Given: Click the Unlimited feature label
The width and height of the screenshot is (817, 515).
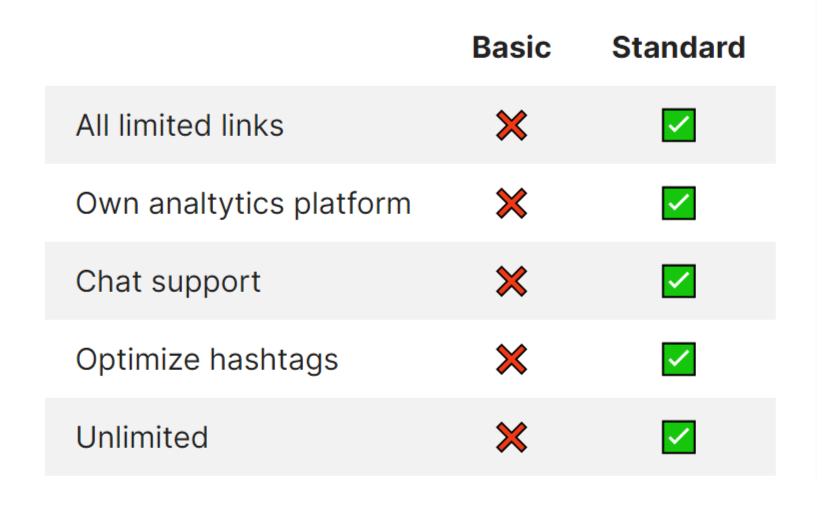Looking at the screenshot, I should pos(142,437).
